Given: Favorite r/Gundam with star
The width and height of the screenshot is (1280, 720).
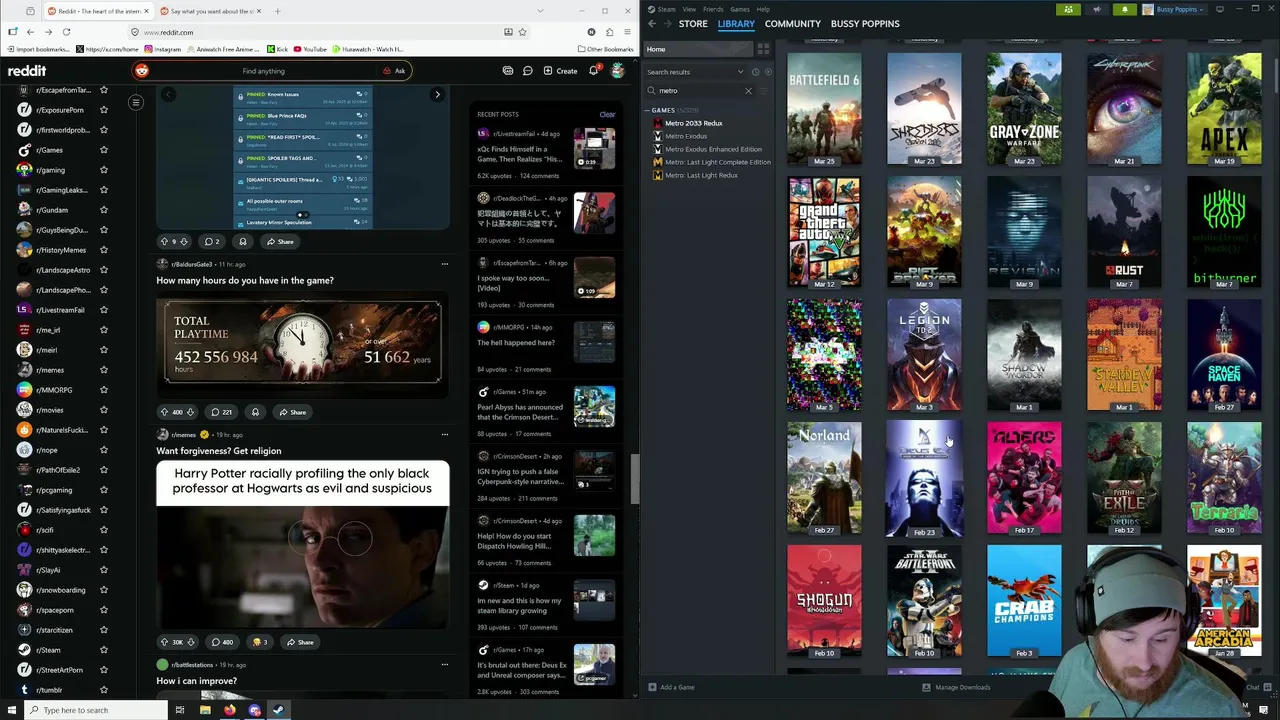Looking at the screenshot, I should pyautogui.click(x=104, y=210).
